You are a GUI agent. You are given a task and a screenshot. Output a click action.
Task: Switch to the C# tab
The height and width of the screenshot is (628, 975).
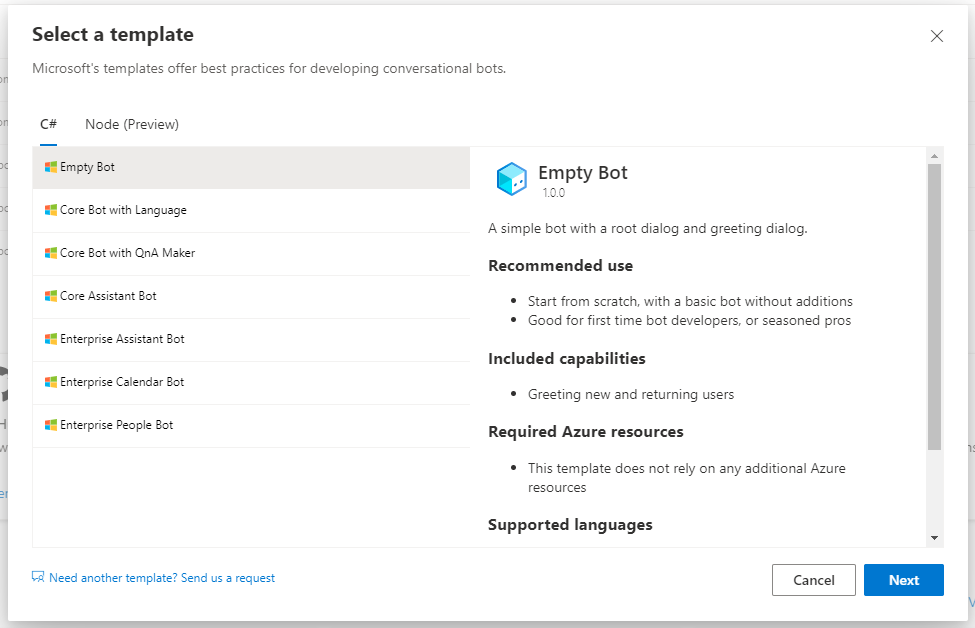[x=48, y=124]
